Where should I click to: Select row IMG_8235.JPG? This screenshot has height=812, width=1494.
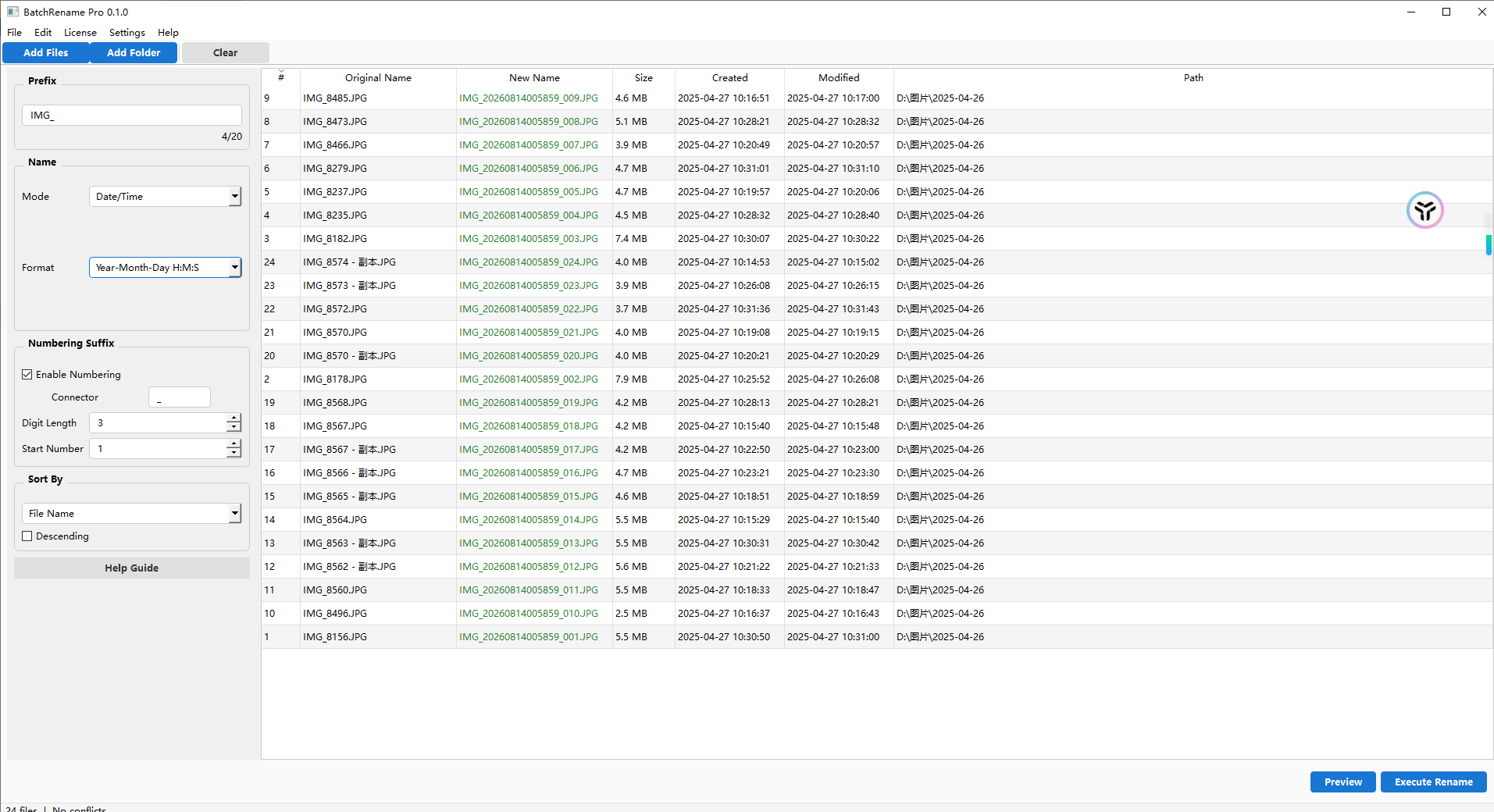coord(877,215)
